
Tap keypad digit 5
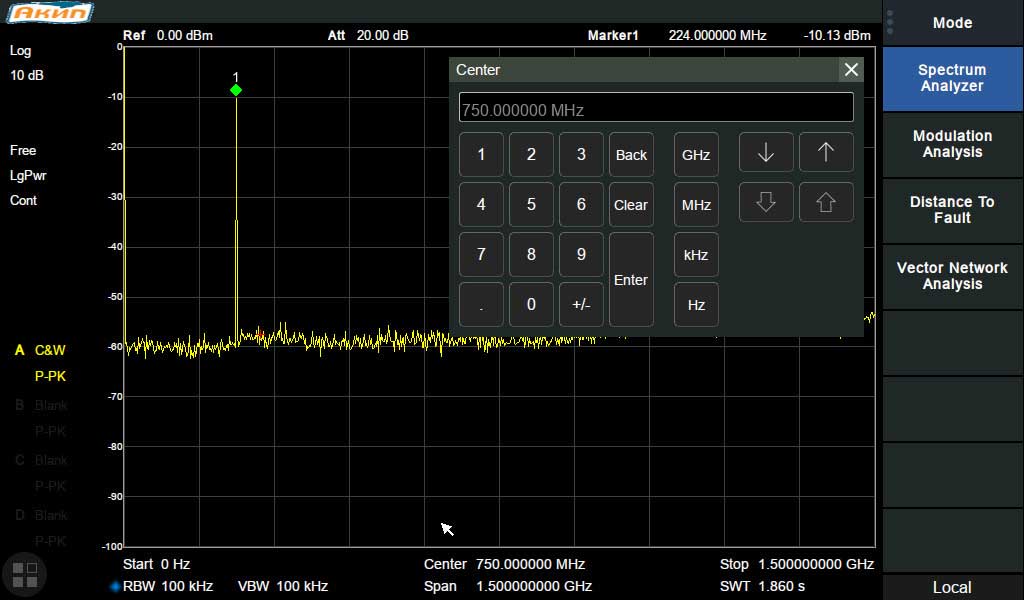[531, 204]
